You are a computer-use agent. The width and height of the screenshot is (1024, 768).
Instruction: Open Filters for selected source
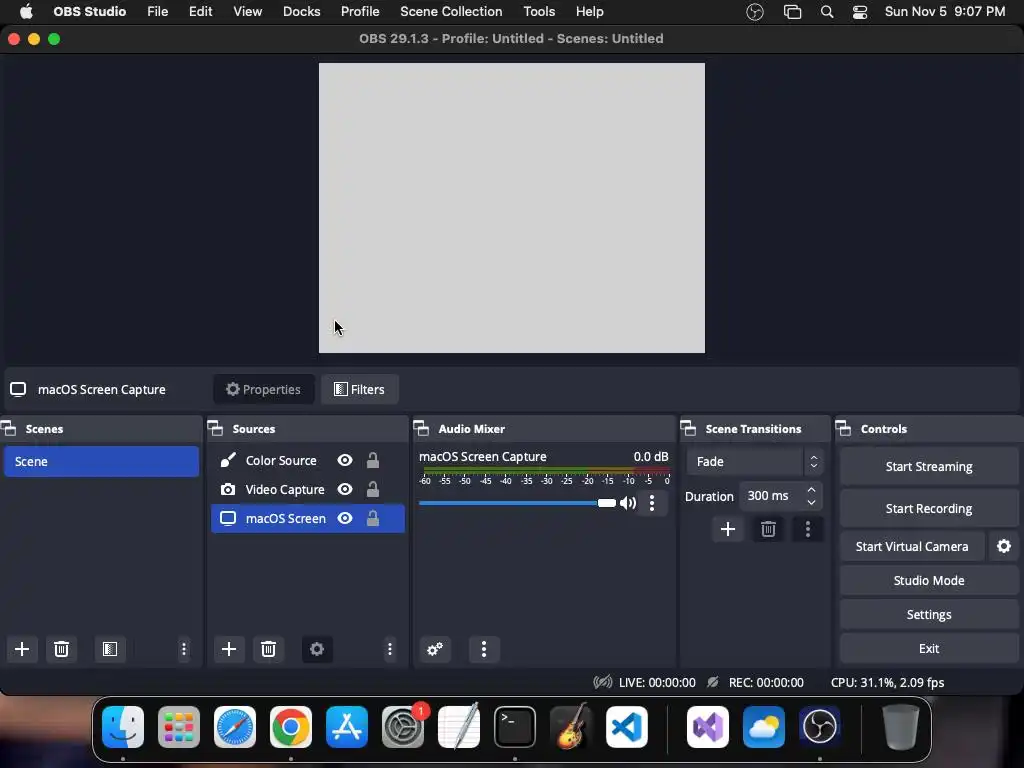point(359,389)
